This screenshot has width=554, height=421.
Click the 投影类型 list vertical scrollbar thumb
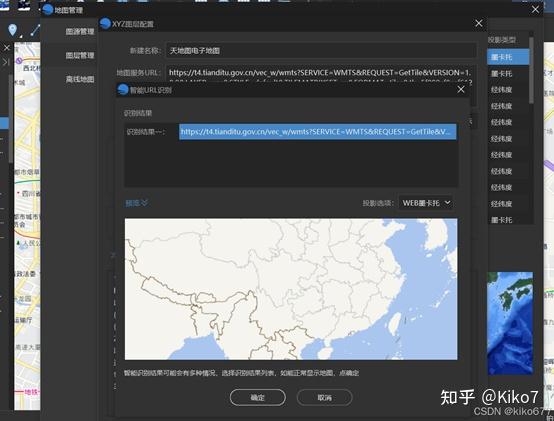531,69
